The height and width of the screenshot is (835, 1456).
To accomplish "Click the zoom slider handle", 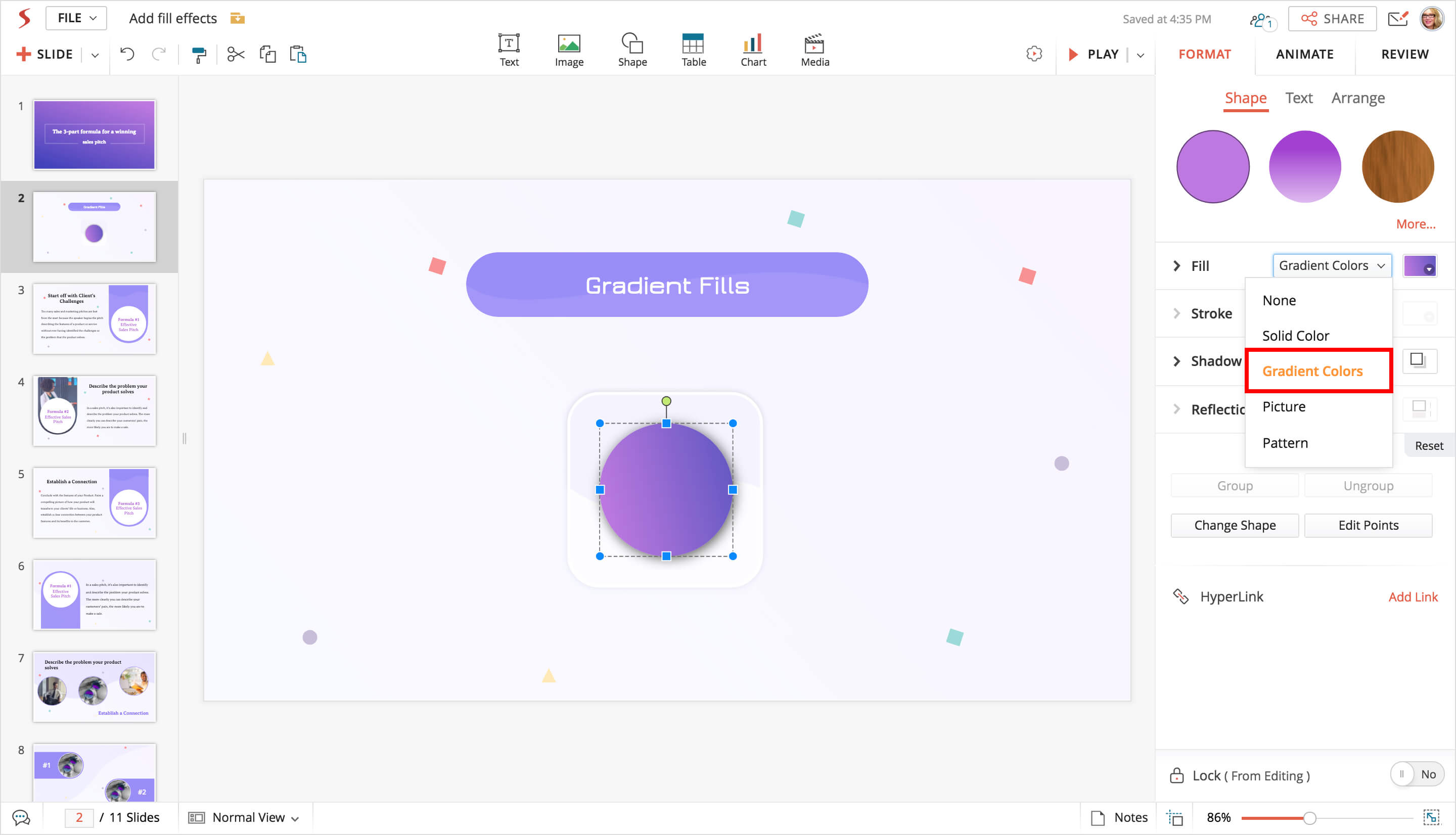I will (1309, 818).
